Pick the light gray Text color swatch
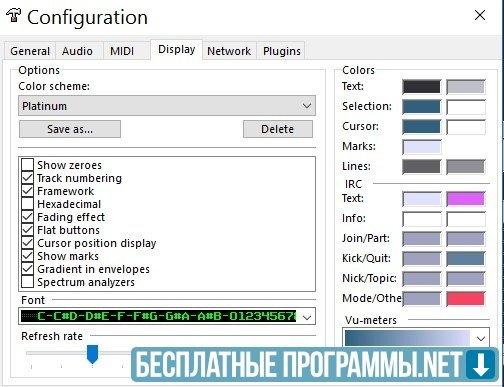The image size is (504, 387). point(465,87)
